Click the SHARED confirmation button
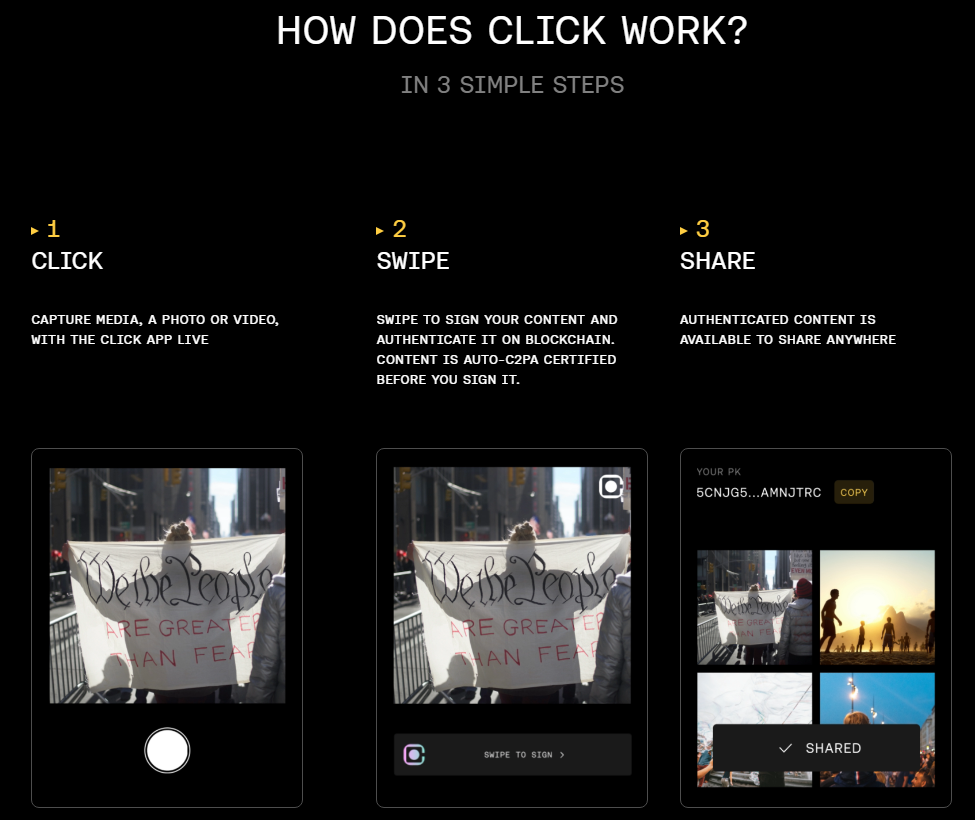This screenshot has height=820, width=975. click(816, 748)
